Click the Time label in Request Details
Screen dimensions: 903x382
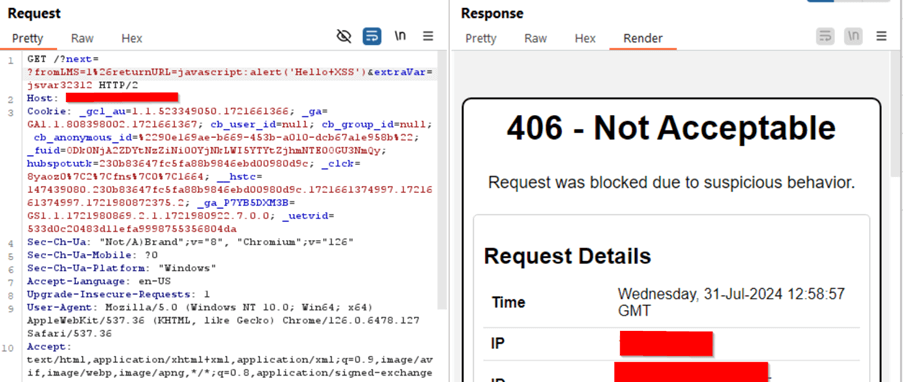point(508,302)
